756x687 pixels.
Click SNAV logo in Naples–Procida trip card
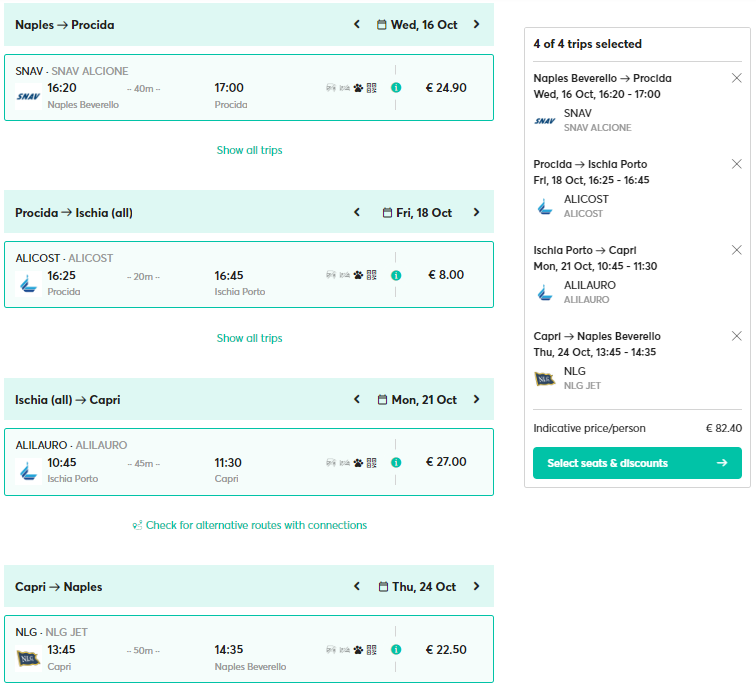pos(28,96)
